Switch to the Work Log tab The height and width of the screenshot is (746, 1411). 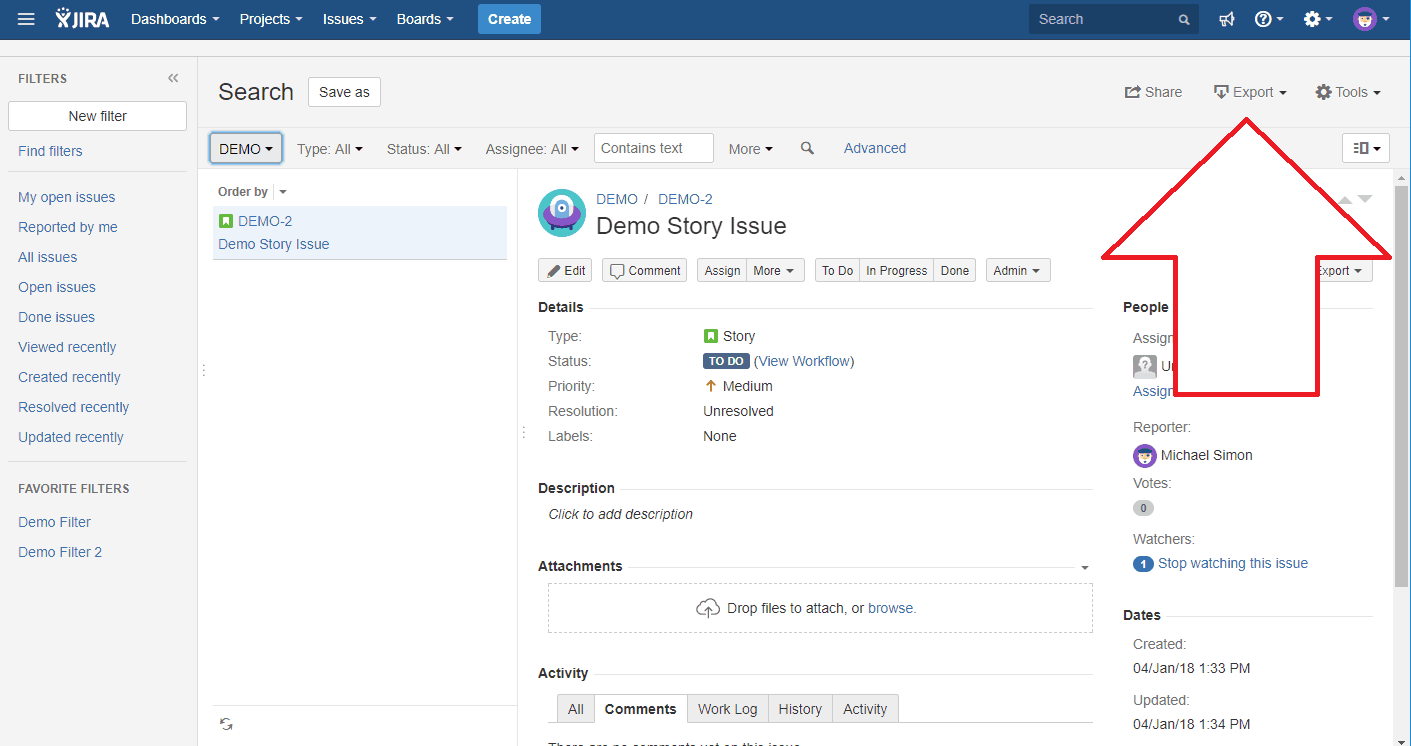[727, 708]
